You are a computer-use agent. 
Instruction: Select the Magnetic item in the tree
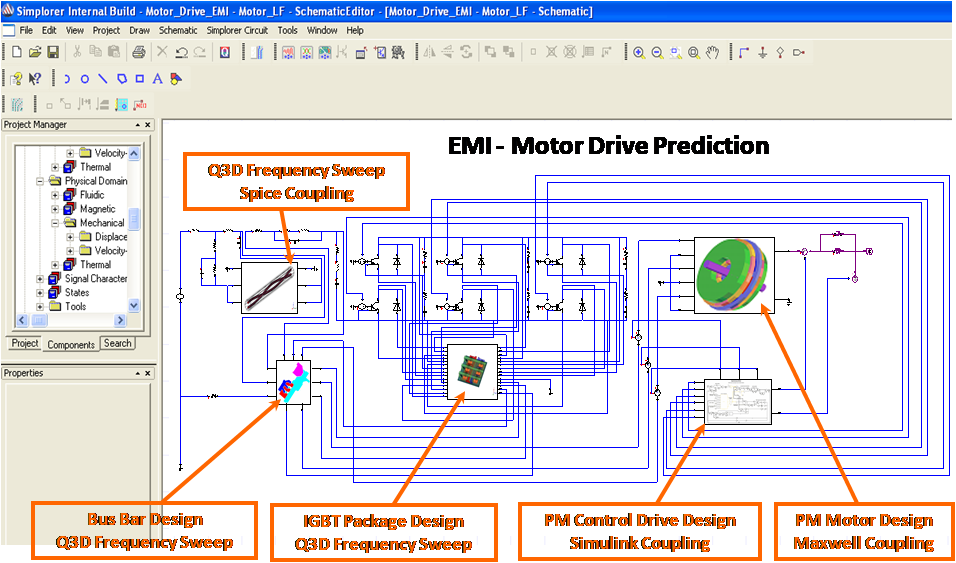coord(98,209)
